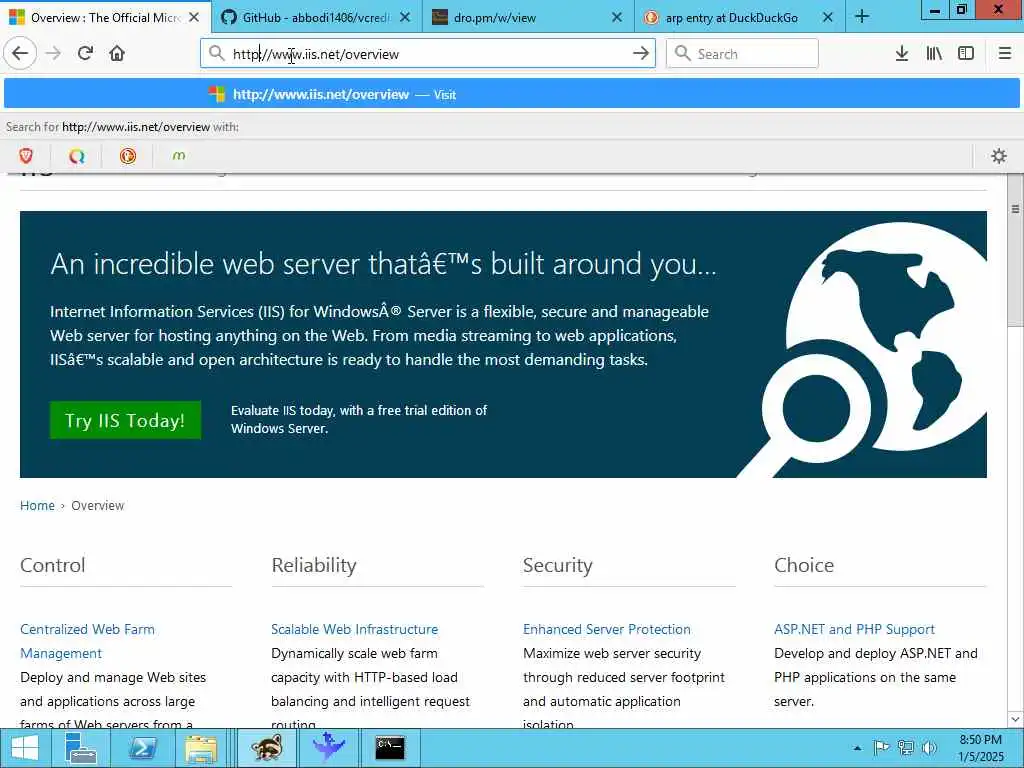Screen dimensions: 1024x768
Task: Reload the current page
Action: coord(85,54)
